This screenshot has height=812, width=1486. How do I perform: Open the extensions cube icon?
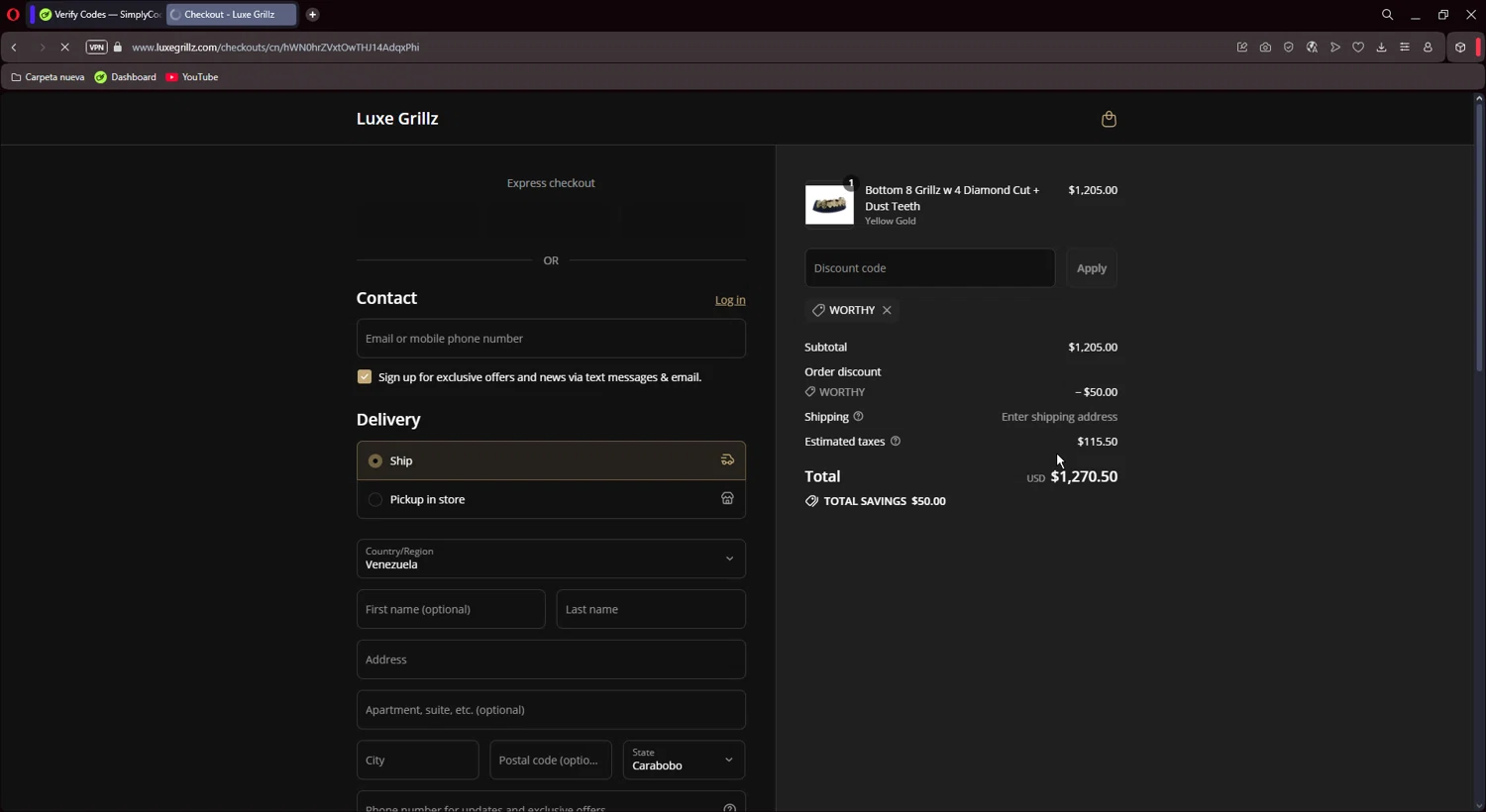coord(1460,48)
